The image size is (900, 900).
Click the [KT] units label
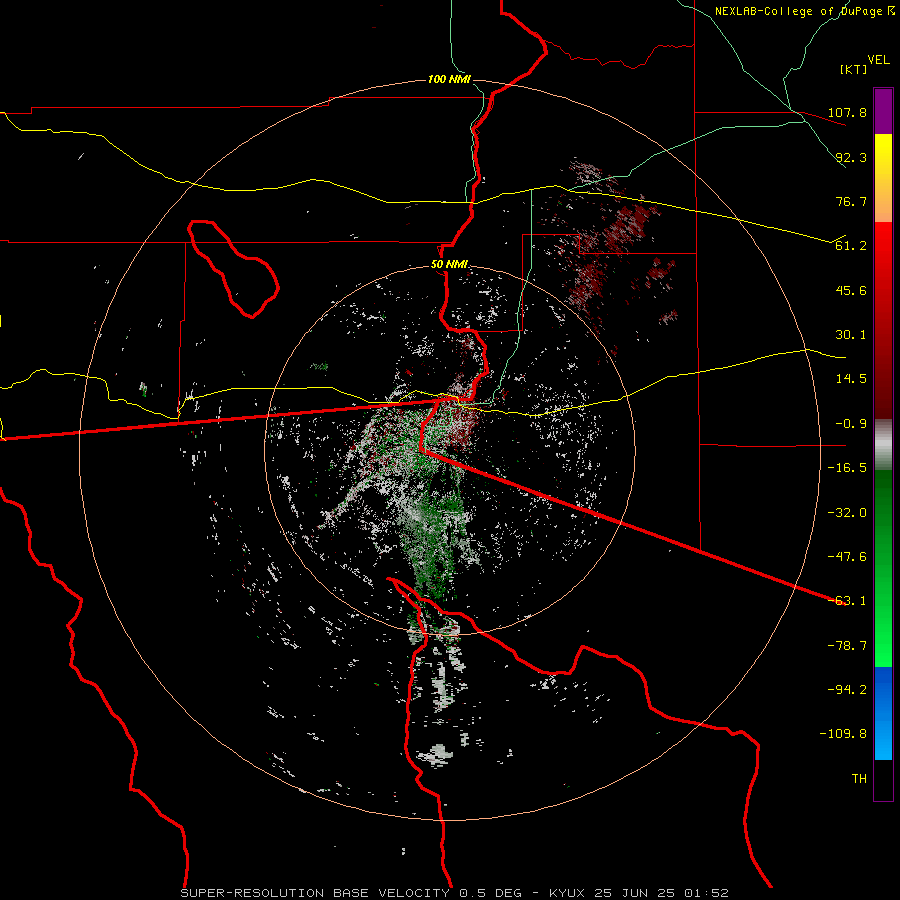point(854,69)
